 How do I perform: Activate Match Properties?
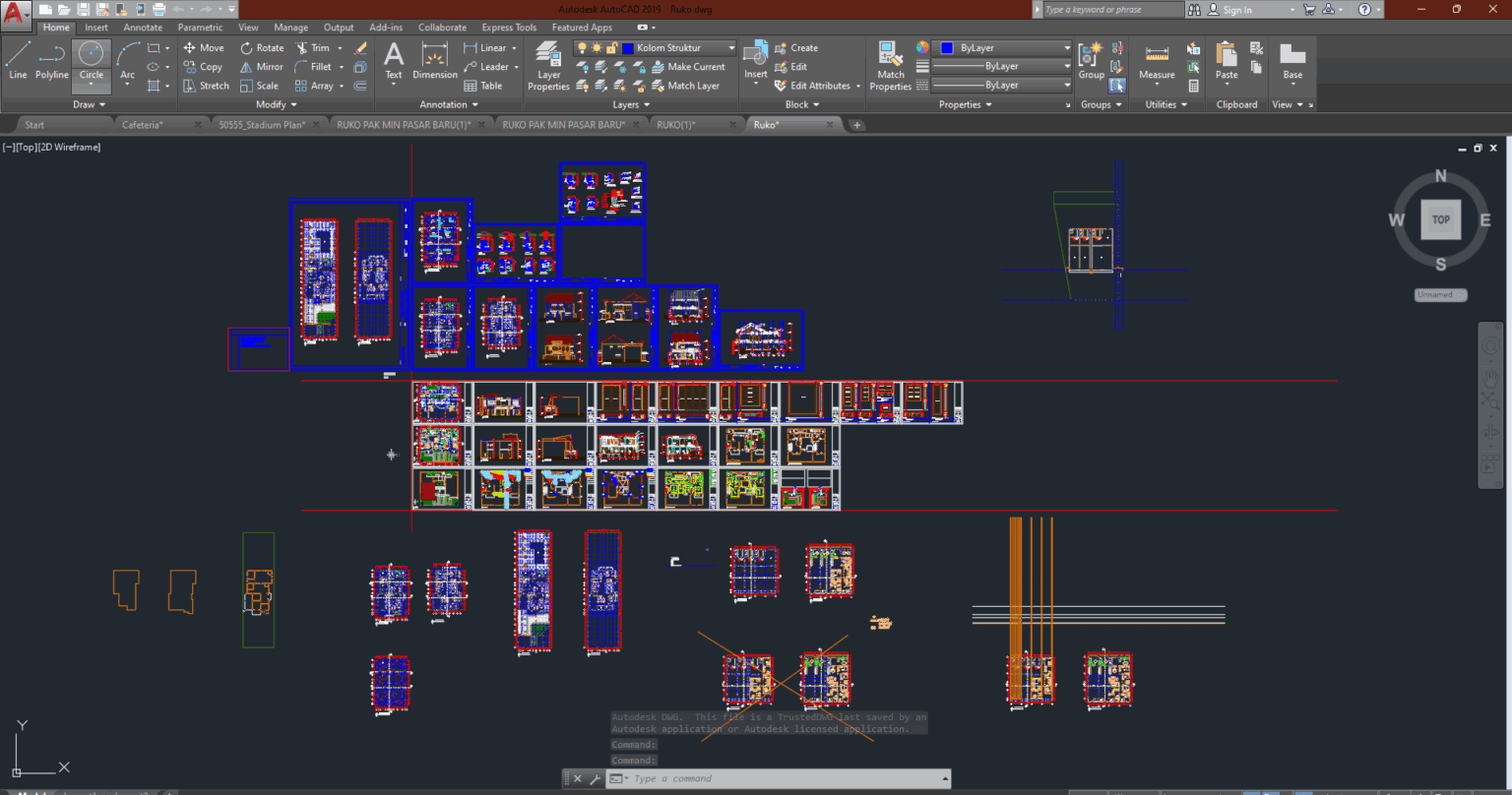889,66
